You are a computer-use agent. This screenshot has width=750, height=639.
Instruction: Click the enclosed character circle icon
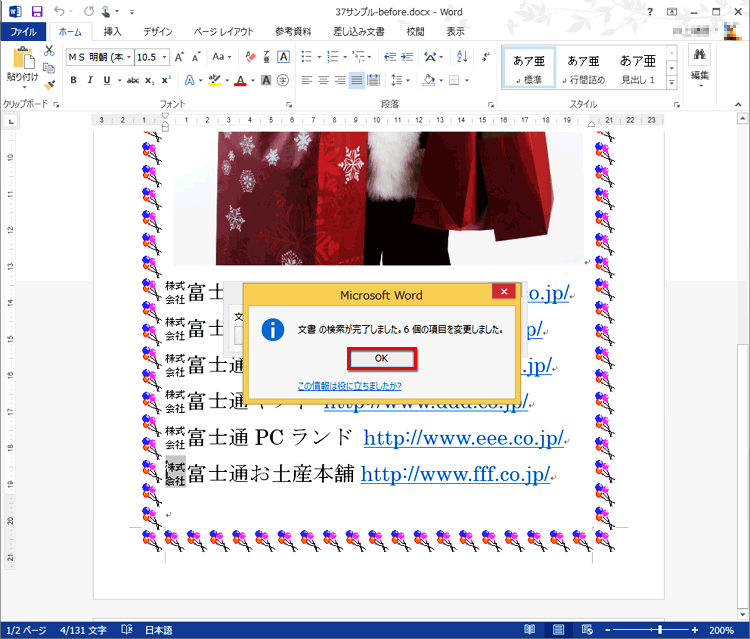click(x=283, y=80)
